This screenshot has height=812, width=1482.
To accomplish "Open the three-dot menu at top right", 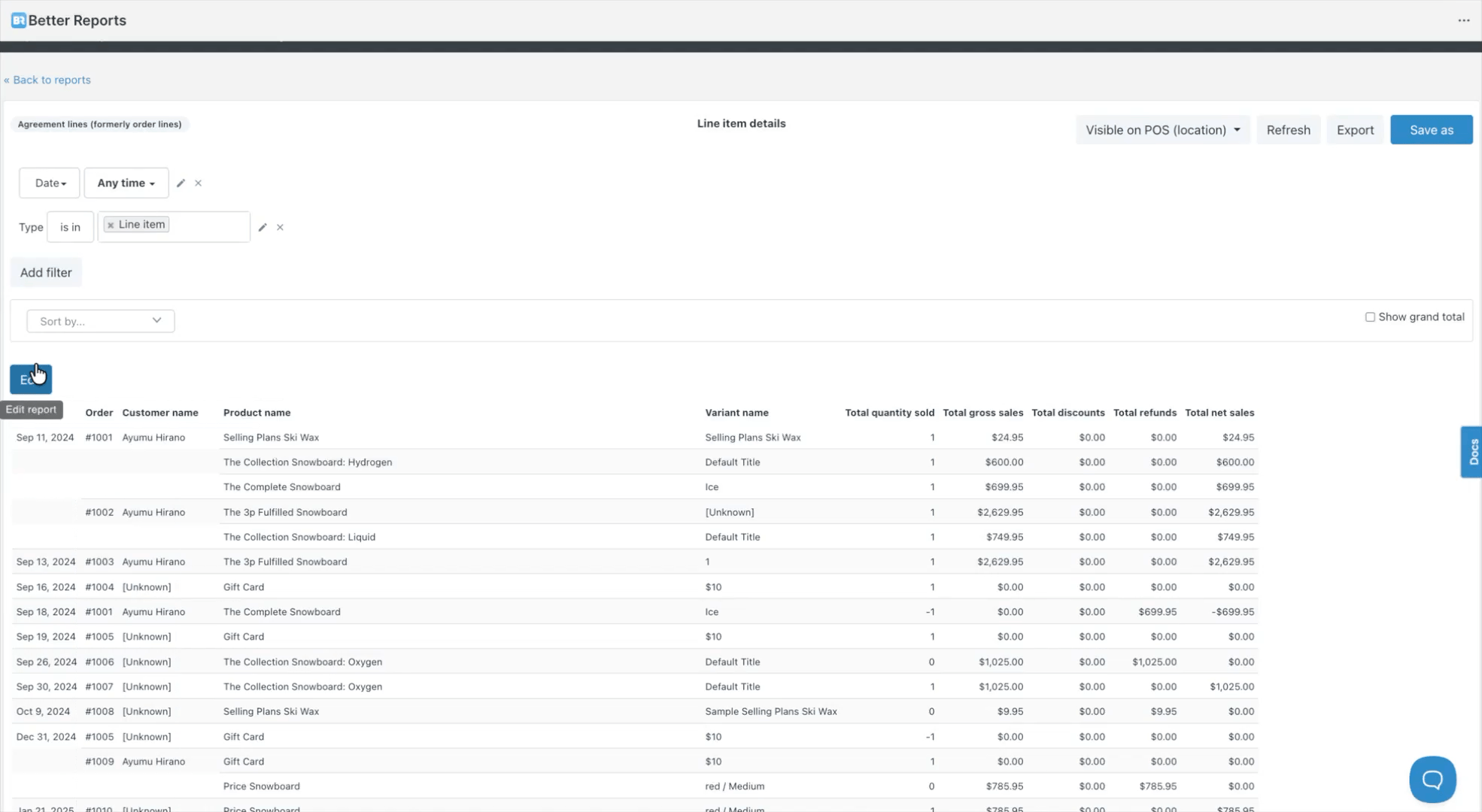I will pyautogui.click(x=1463, y=20).
